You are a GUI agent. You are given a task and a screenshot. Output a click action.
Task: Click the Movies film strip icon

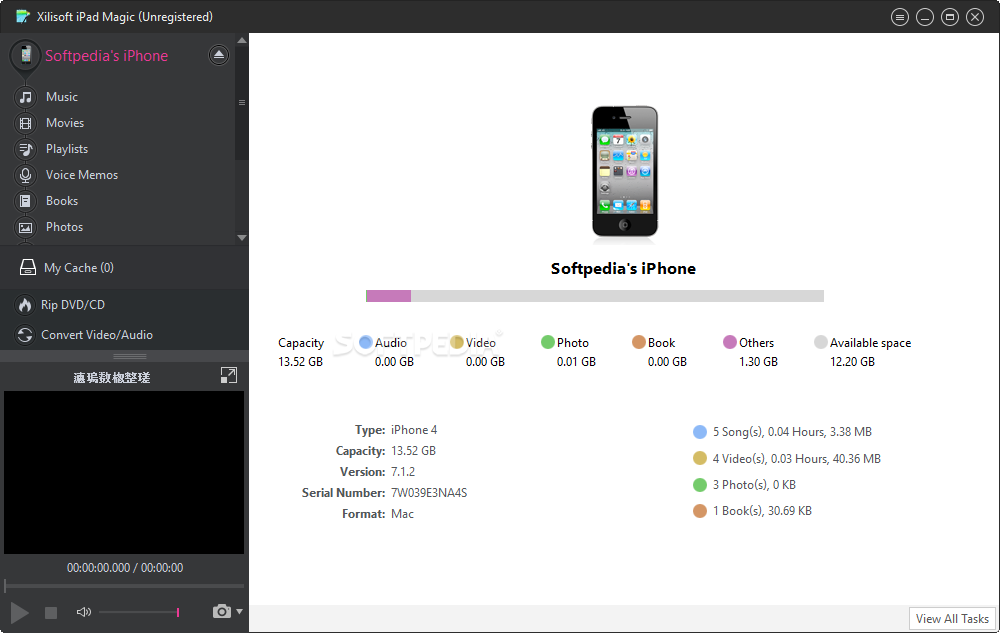(26, 123)
